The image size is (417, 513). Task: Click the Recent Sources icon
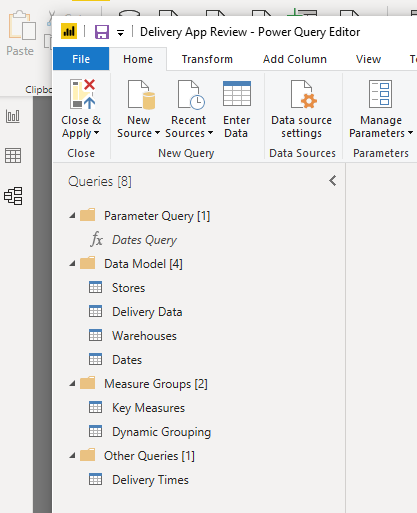[x=191, y=95]
